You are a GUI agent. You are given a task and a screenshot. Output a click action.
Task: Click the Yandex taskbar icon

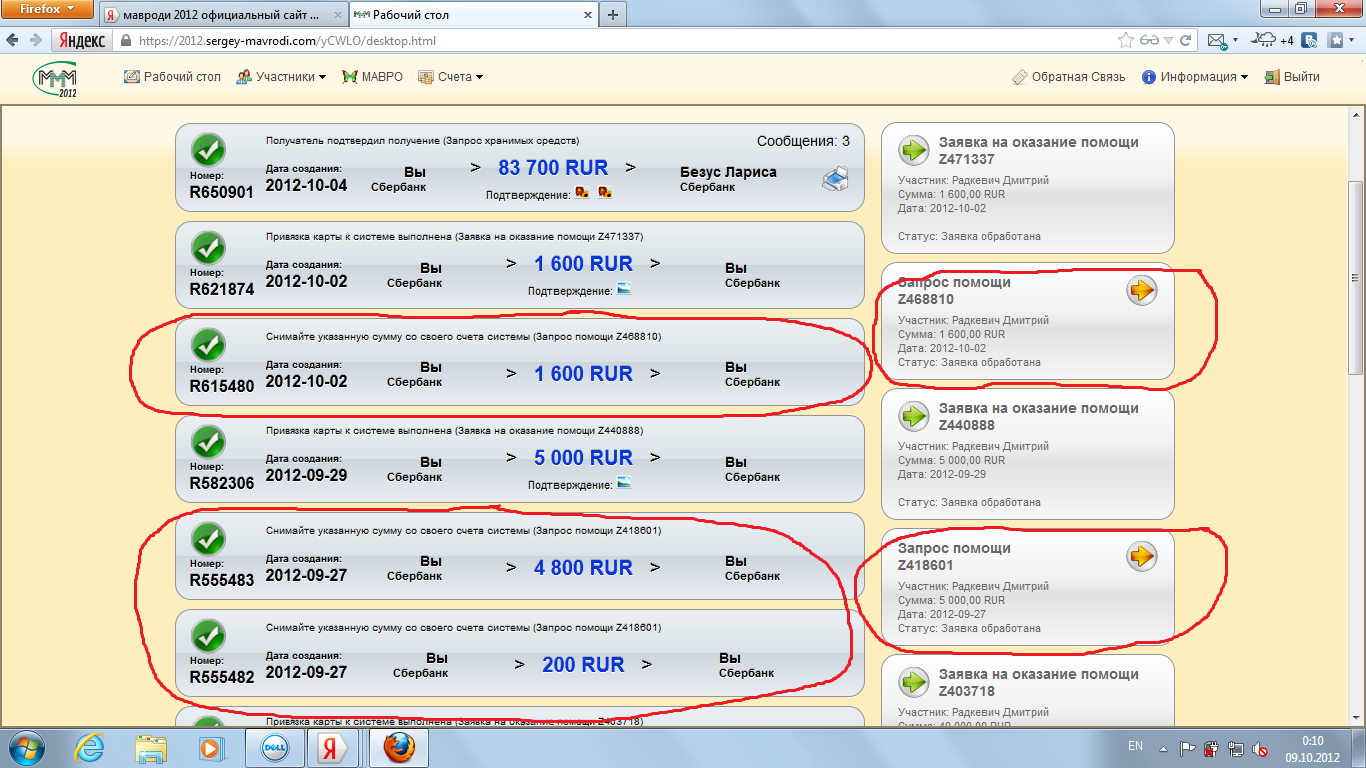coord(333,747)
